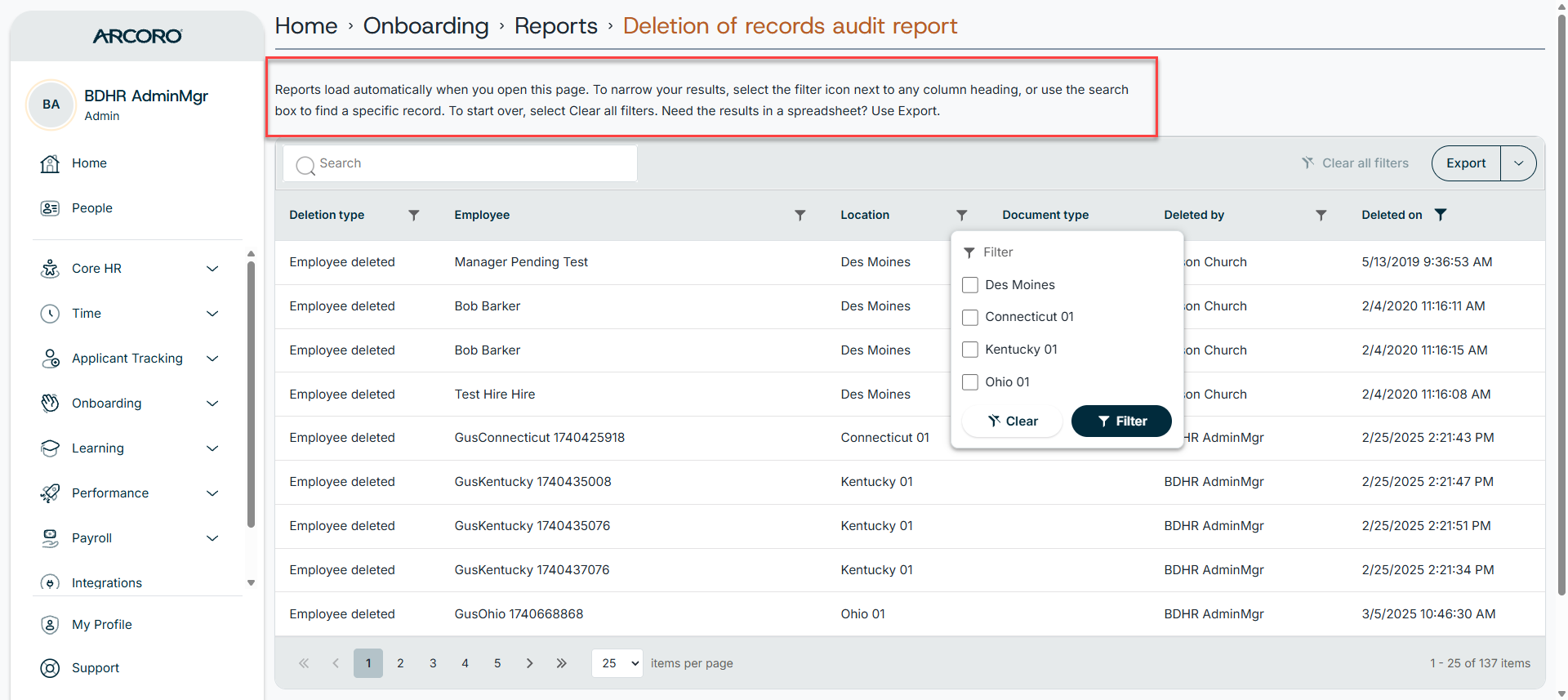Check the Ohio 01 filter checkbox
The height and width of the screenshot is (700, 1568).
coord(970,382)
